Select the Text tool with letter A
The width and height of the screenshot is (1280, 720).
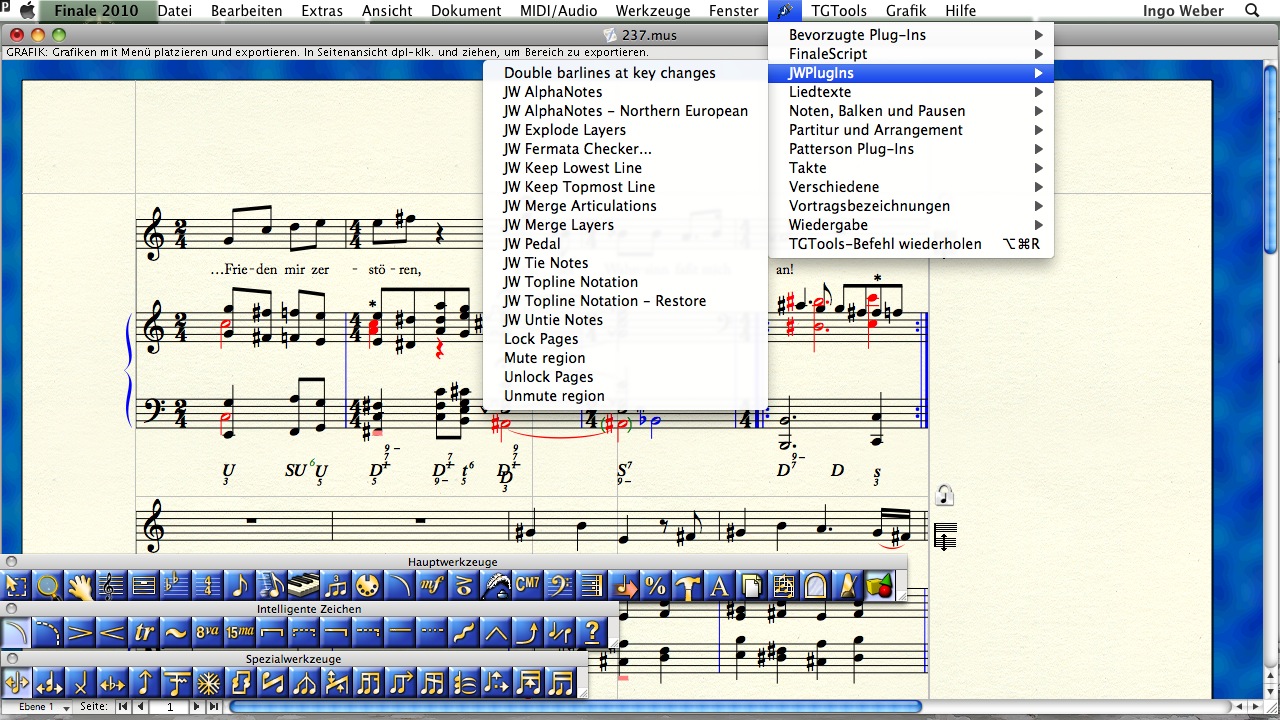tap(719, 585)
